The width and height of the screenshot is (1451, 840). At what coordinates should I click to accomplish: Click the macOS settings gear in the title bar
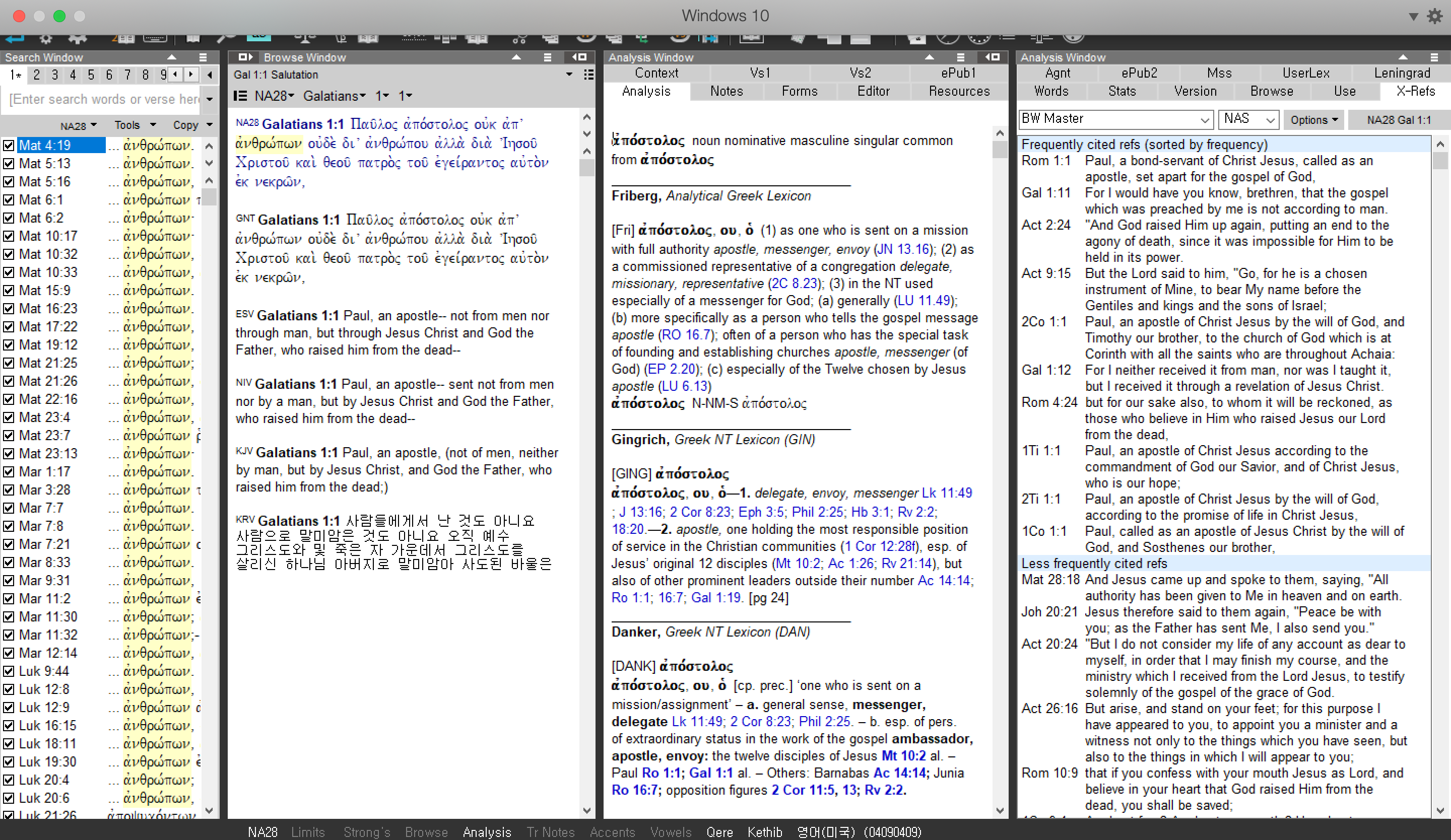coord(1434,16)
